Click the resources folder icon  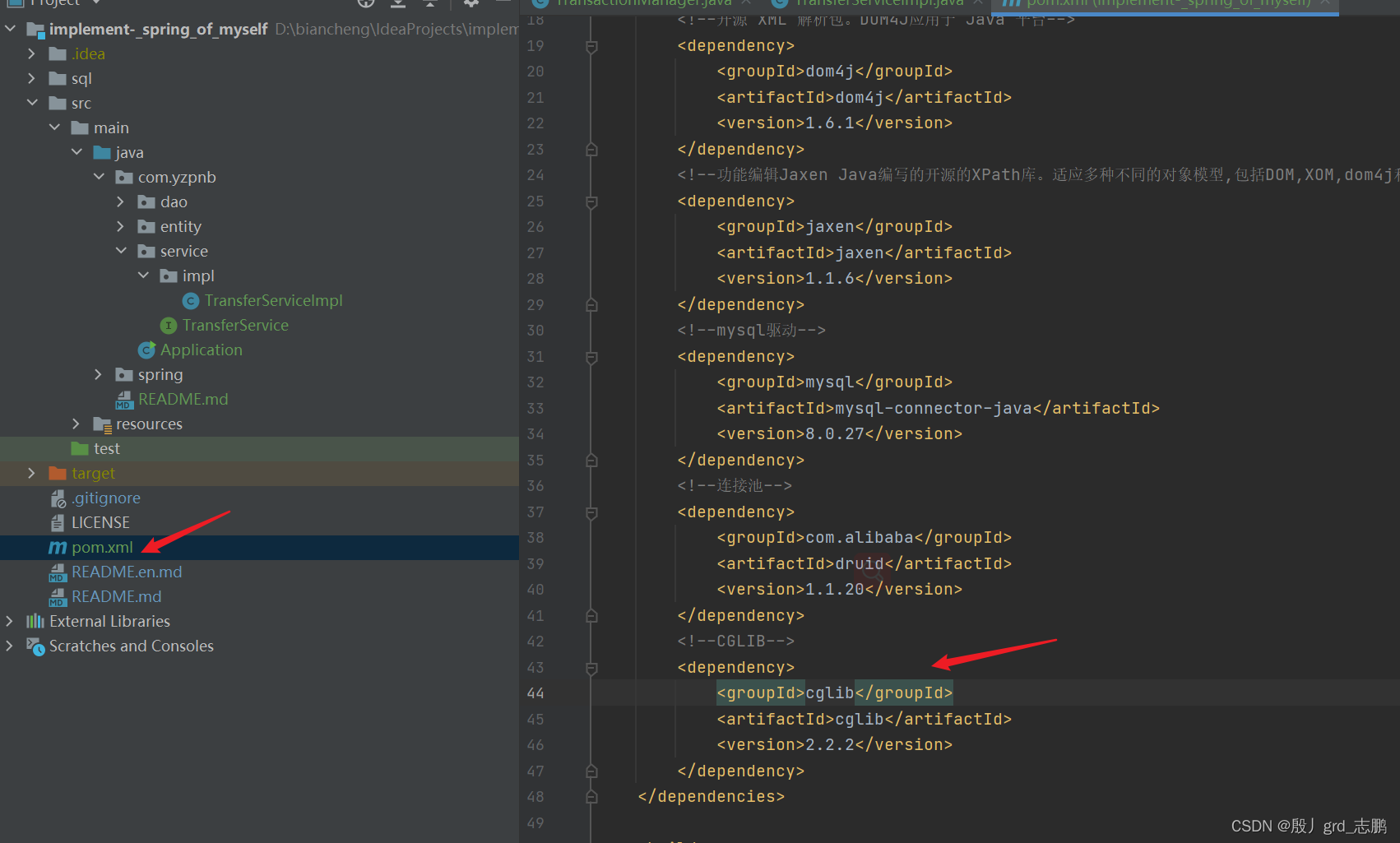pyautogui.click(x=102, y=424)
